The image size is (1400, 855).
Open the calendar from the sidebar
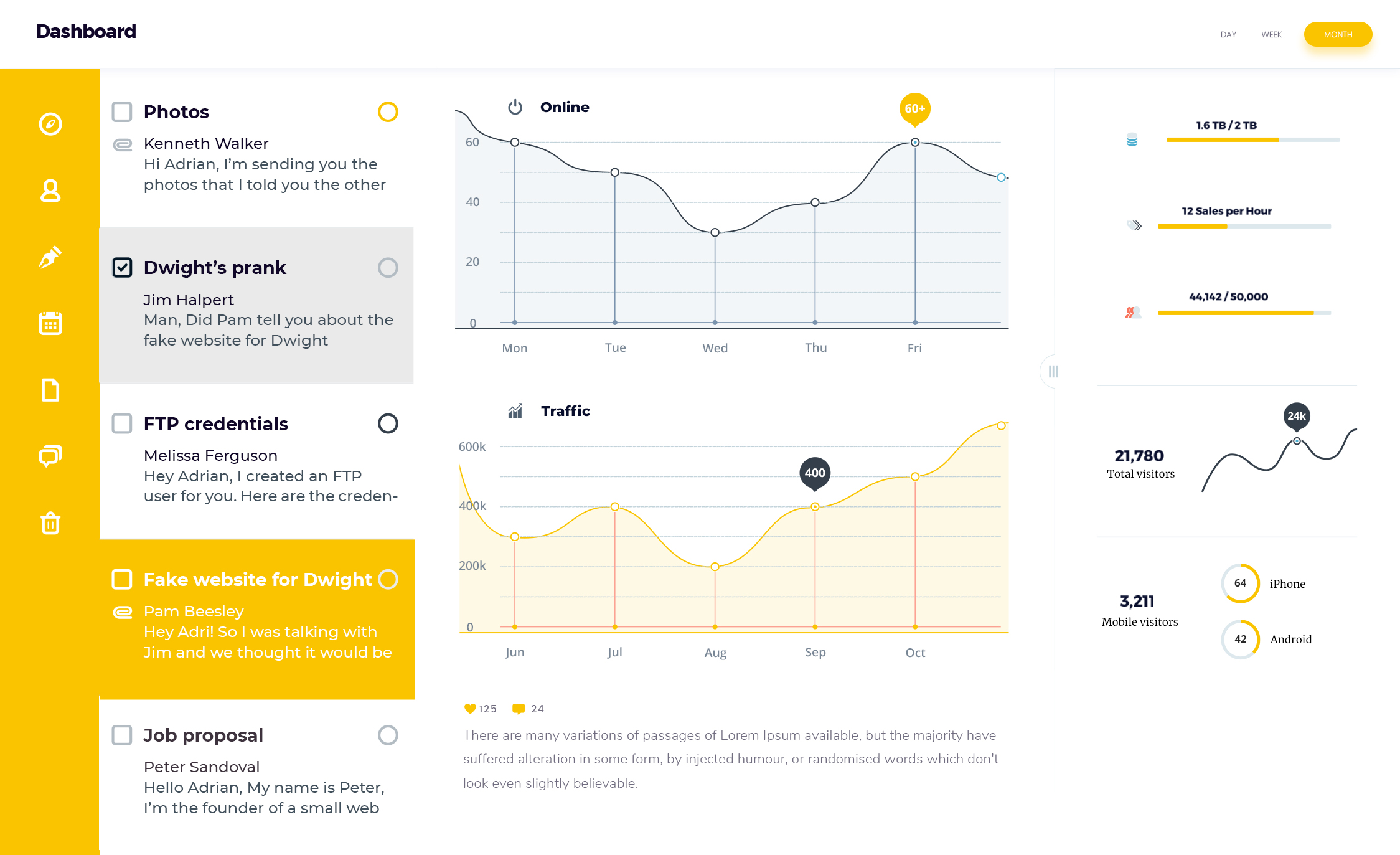(x=50, y=323)
